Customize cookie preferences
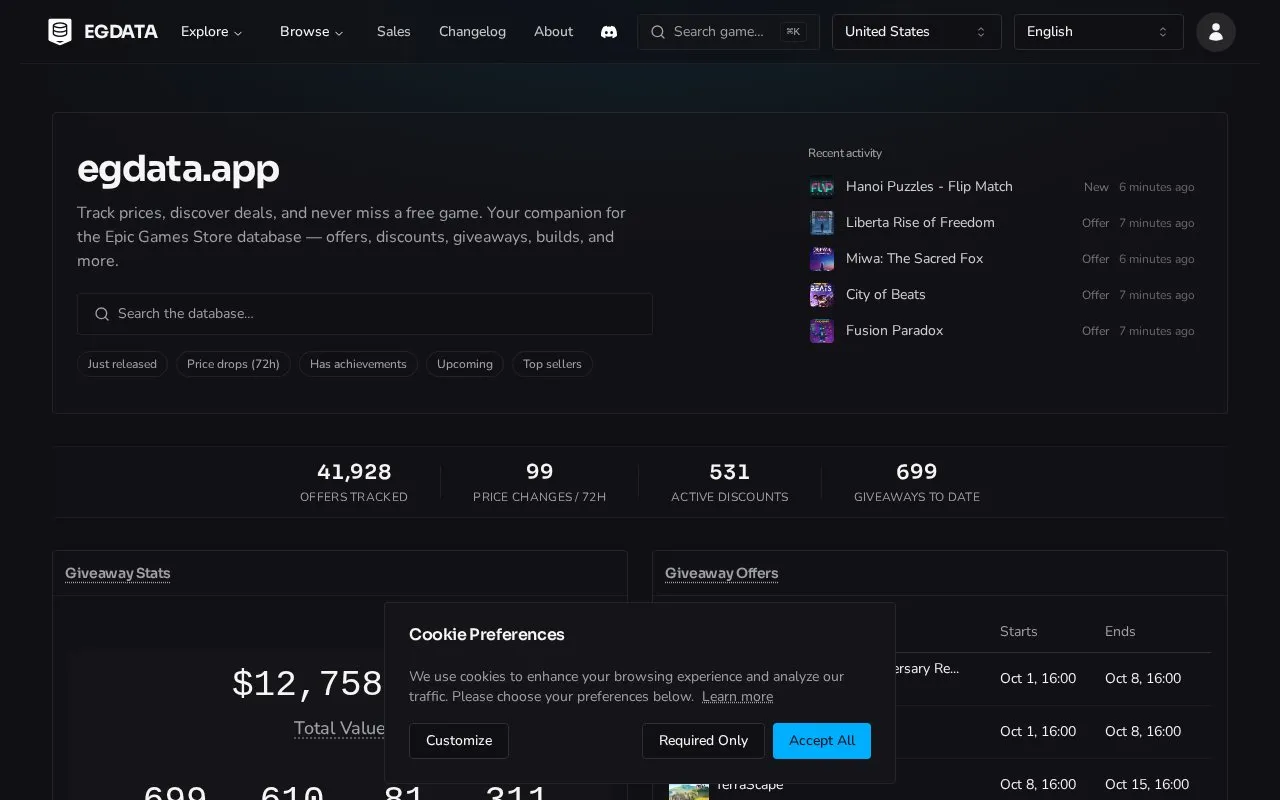 [x=459, y=741]
